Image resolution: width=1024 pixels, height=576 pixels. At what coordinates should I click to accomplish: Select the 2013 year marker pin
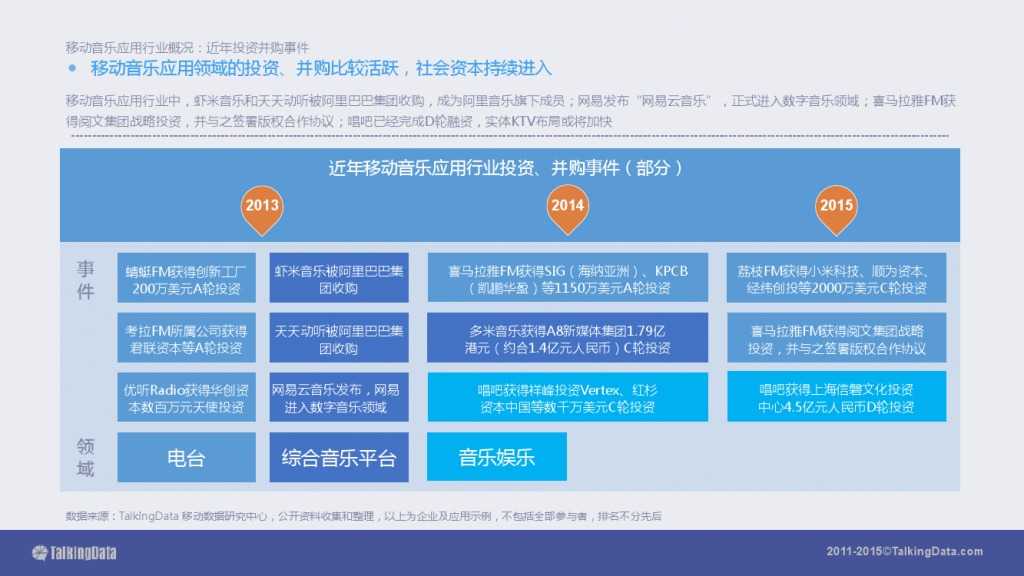[262, 208]
